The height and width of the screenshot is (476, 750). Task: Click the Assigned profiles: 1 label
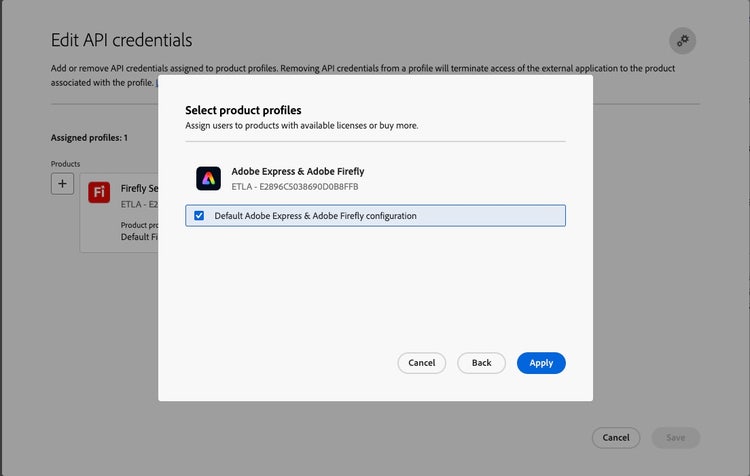tap(89, 137)
